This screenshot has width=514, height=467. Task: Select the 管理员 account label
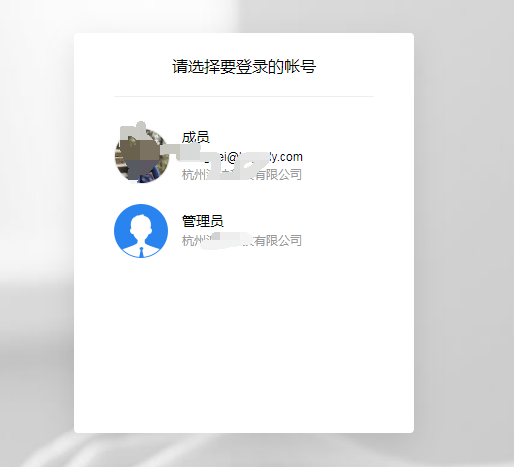[x=202, y=221]
